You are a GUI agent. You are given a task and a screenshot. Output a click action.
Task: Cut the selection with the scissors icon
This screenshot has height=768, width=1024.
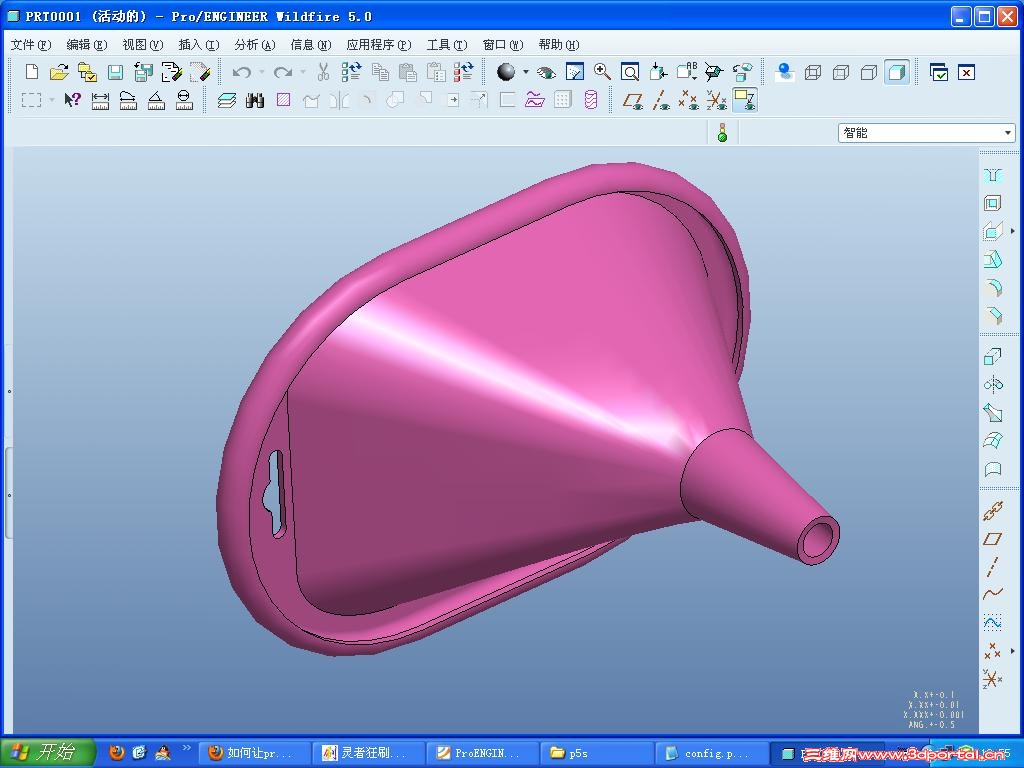[x=323, y=72]
